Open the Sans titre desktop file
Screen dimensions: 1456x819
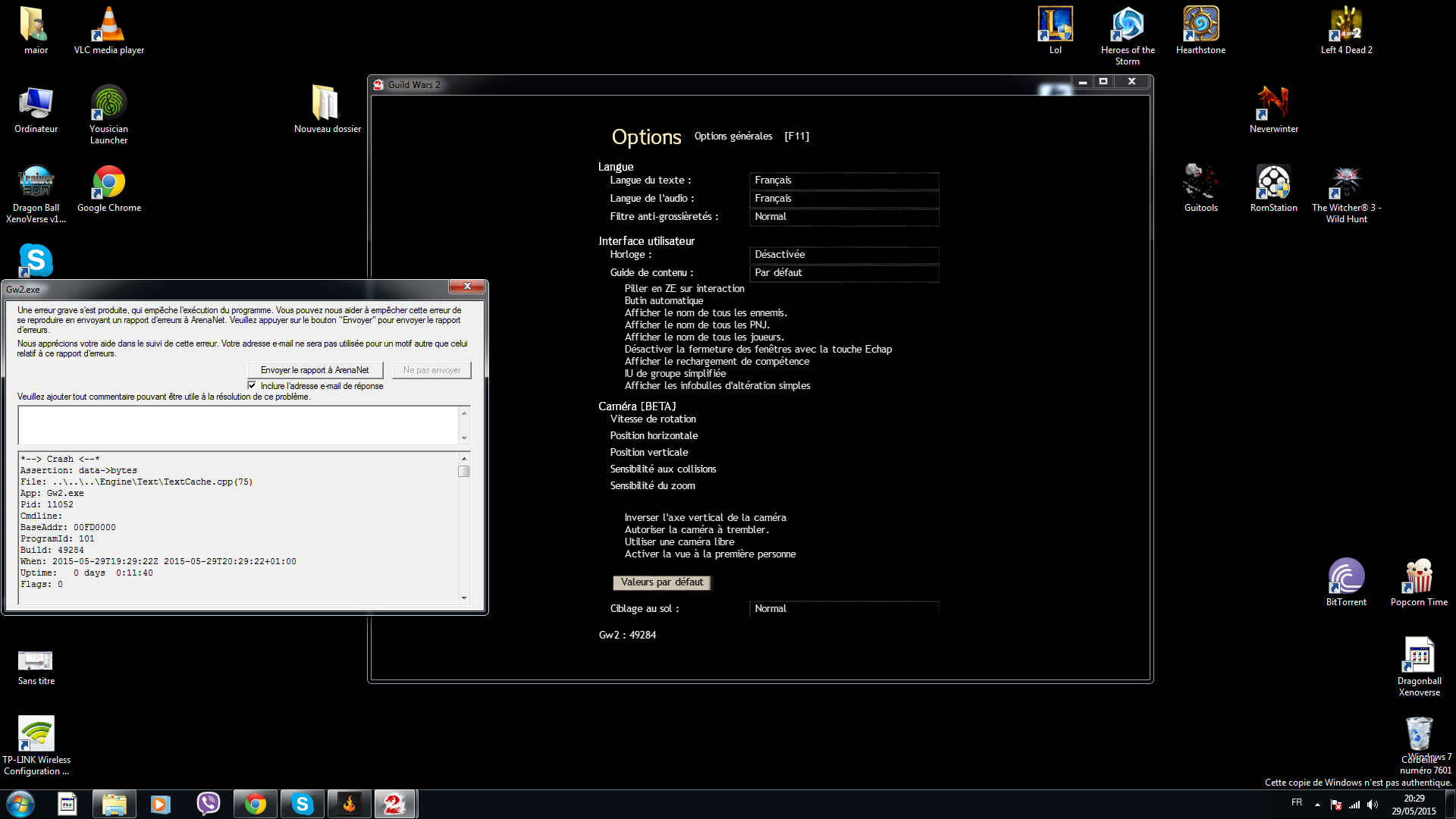[36, 667]
